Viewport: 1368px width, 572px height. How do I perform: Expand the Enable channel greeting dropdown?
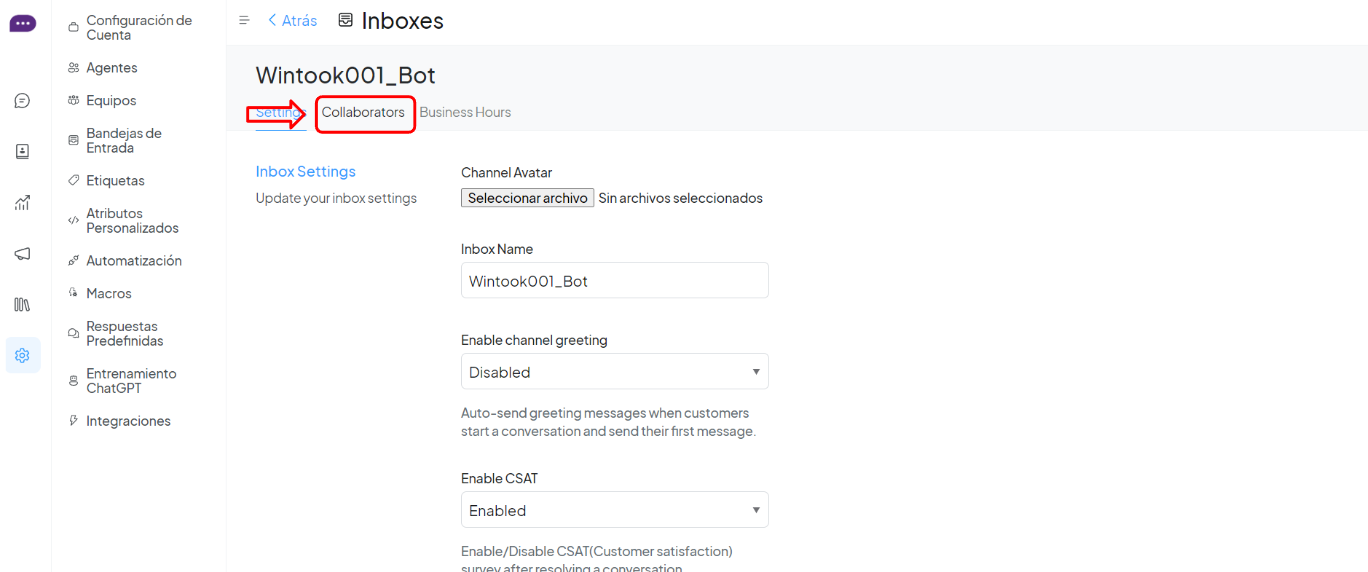[614, 372]
